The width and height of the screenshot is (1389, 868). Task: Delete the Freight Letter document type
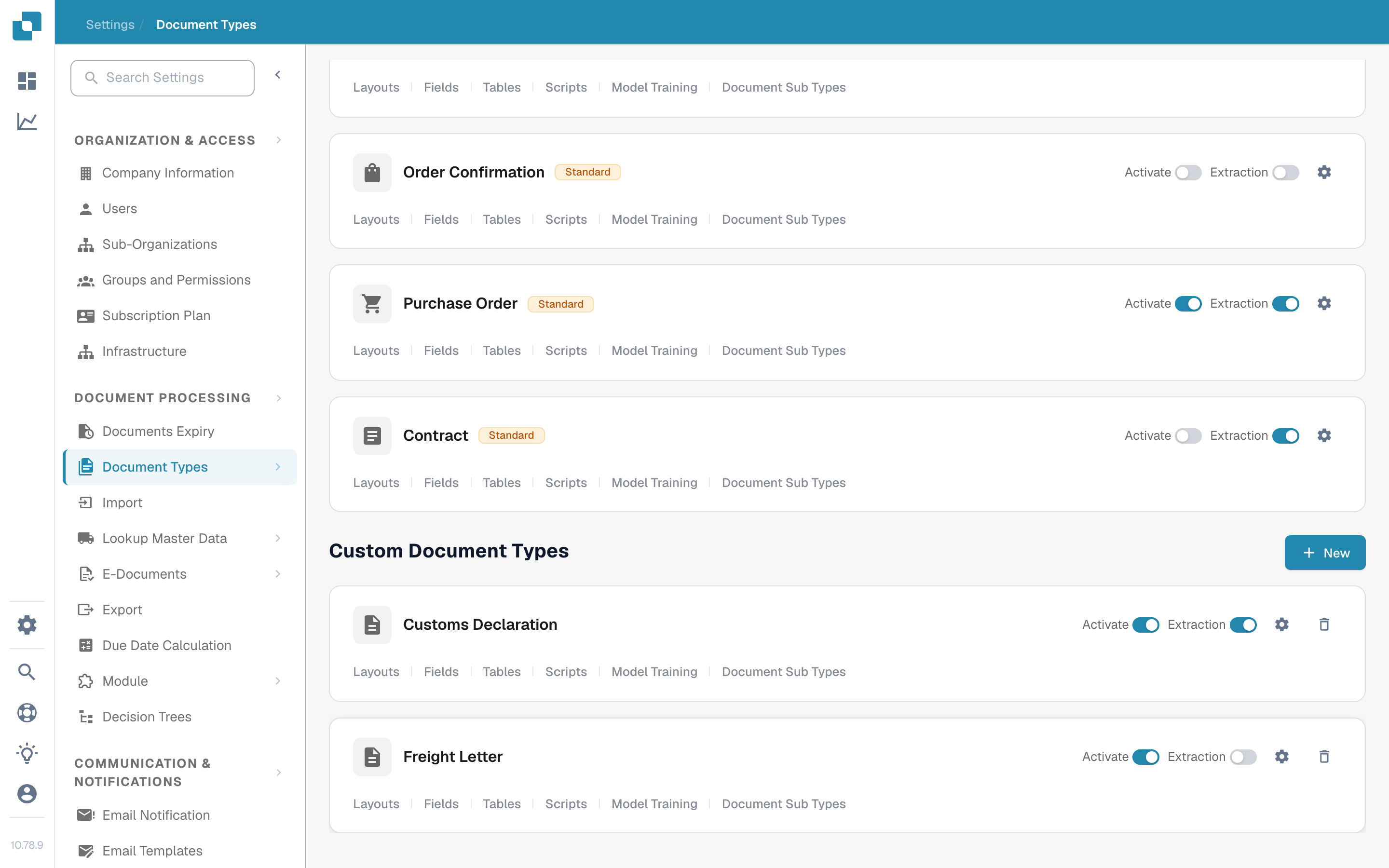(x=1324, y=757)
